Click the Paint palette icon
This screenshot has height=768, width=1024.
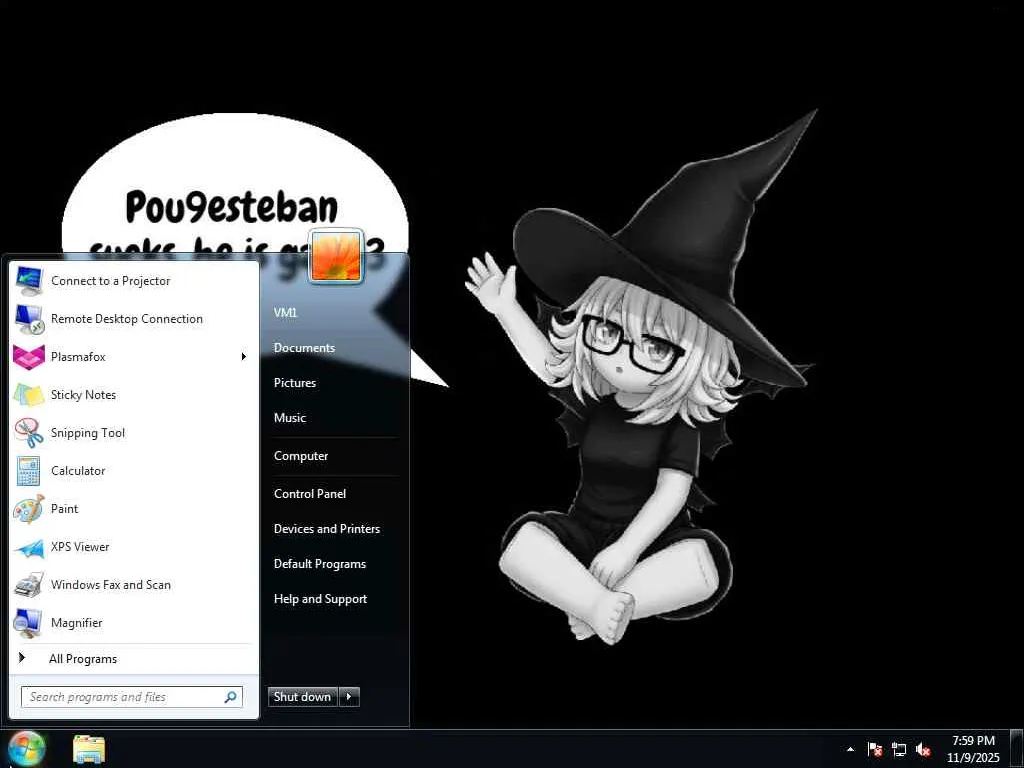(29, 509)
